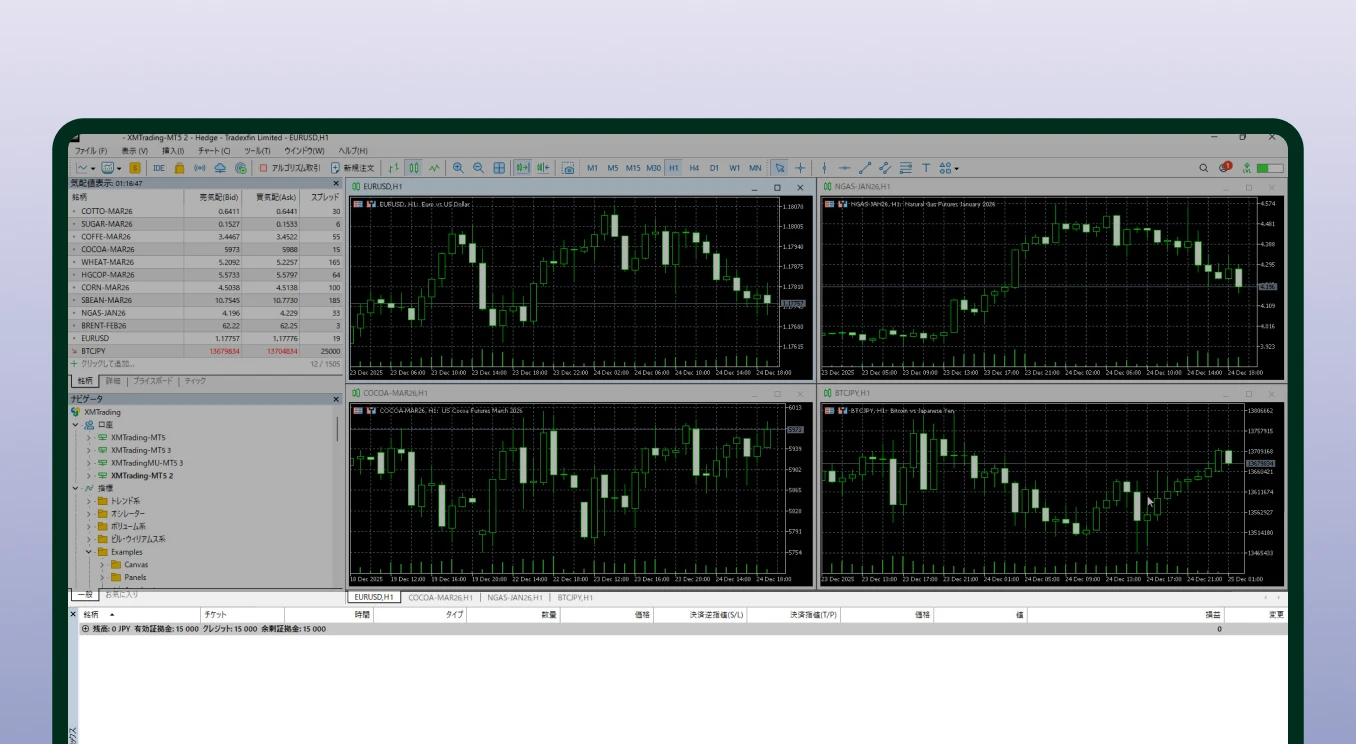Toggle chart auto-scroll on the toolbar
The width and height of the screenshot is (1356, 744).
pos(521,167)
